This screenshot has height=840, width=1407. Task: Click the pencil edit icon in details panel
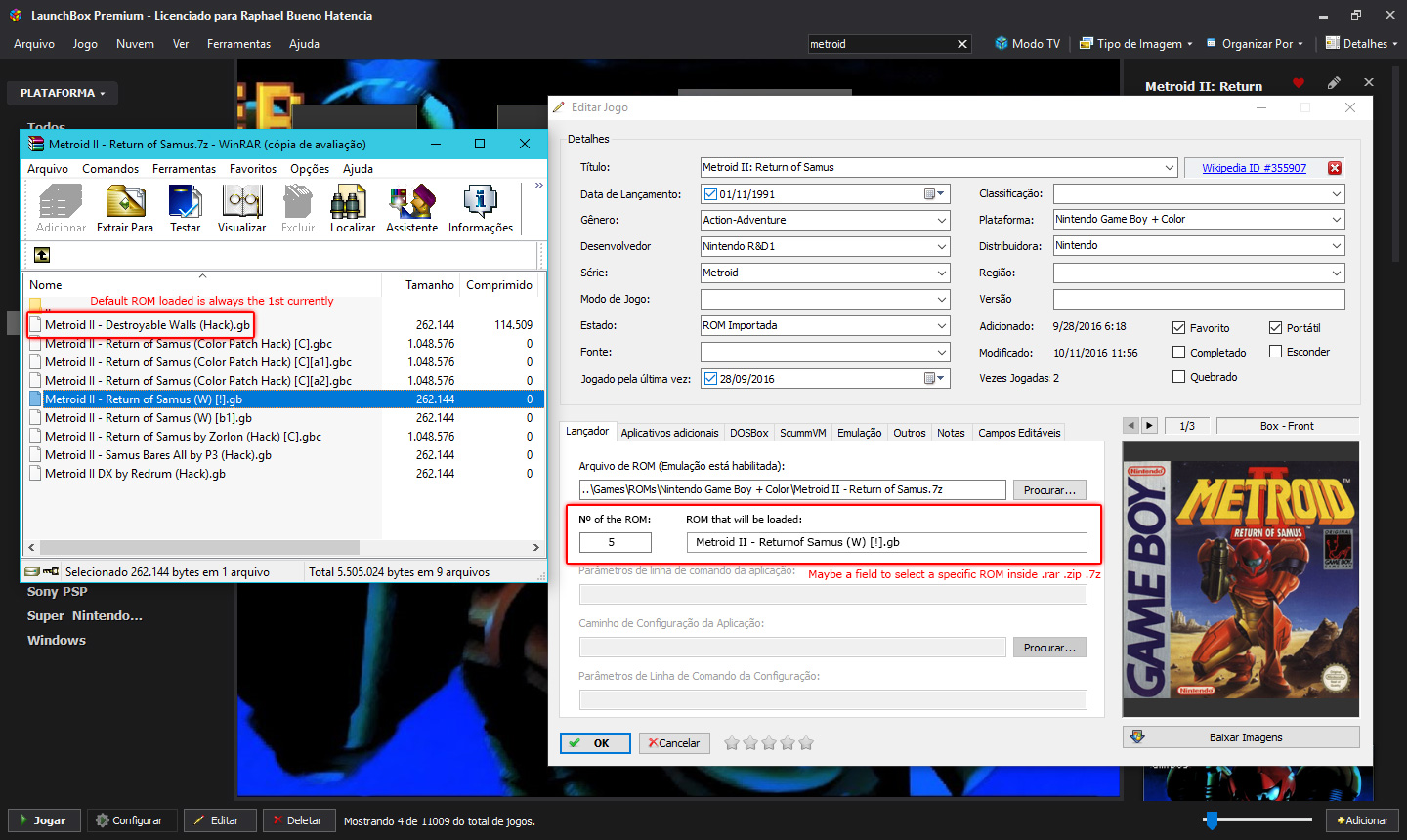[x=1334, y=83]
